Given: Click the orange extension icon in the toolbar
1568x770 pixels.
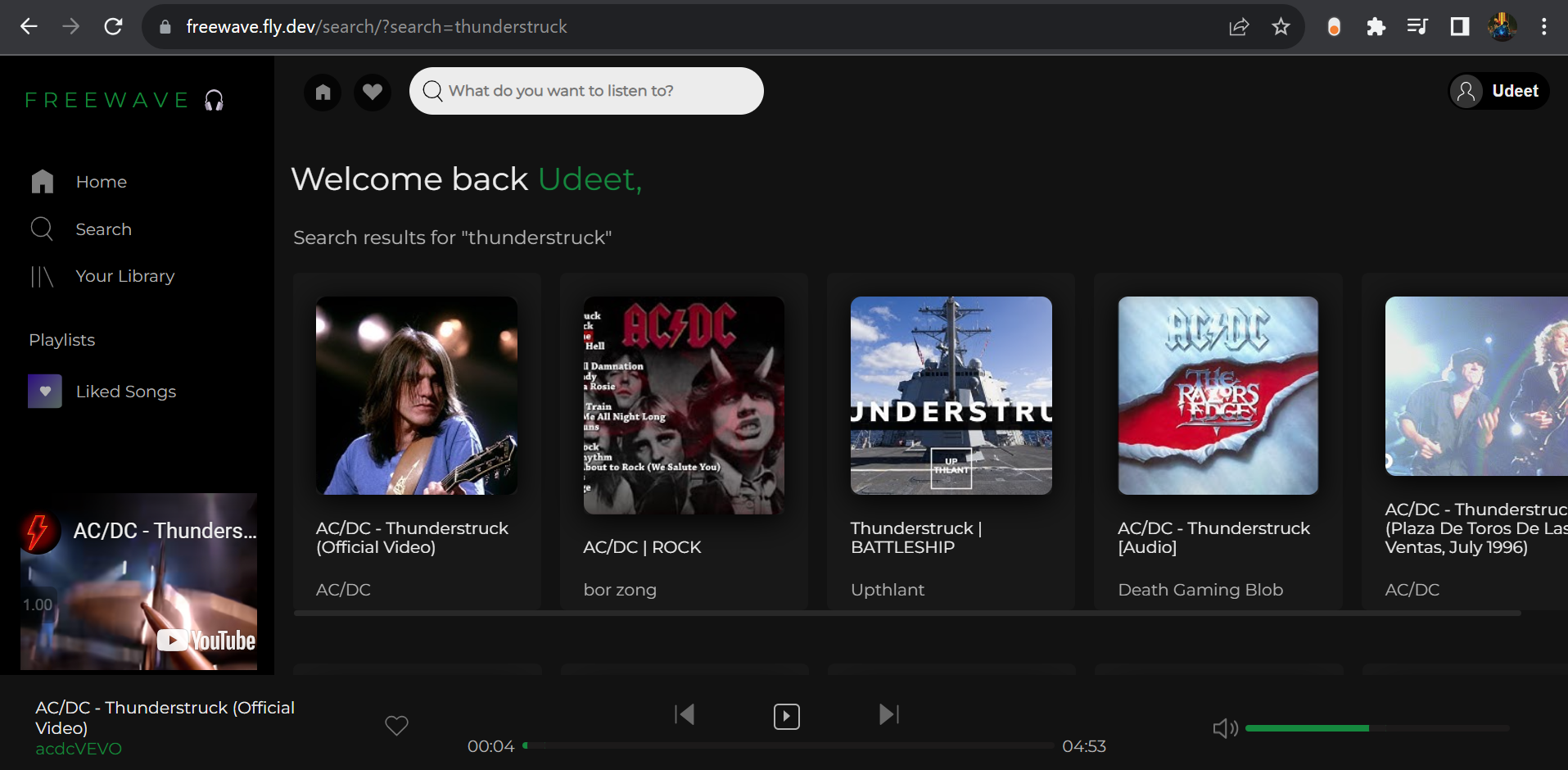Looking at the screenshot, I should (1334, 27).
